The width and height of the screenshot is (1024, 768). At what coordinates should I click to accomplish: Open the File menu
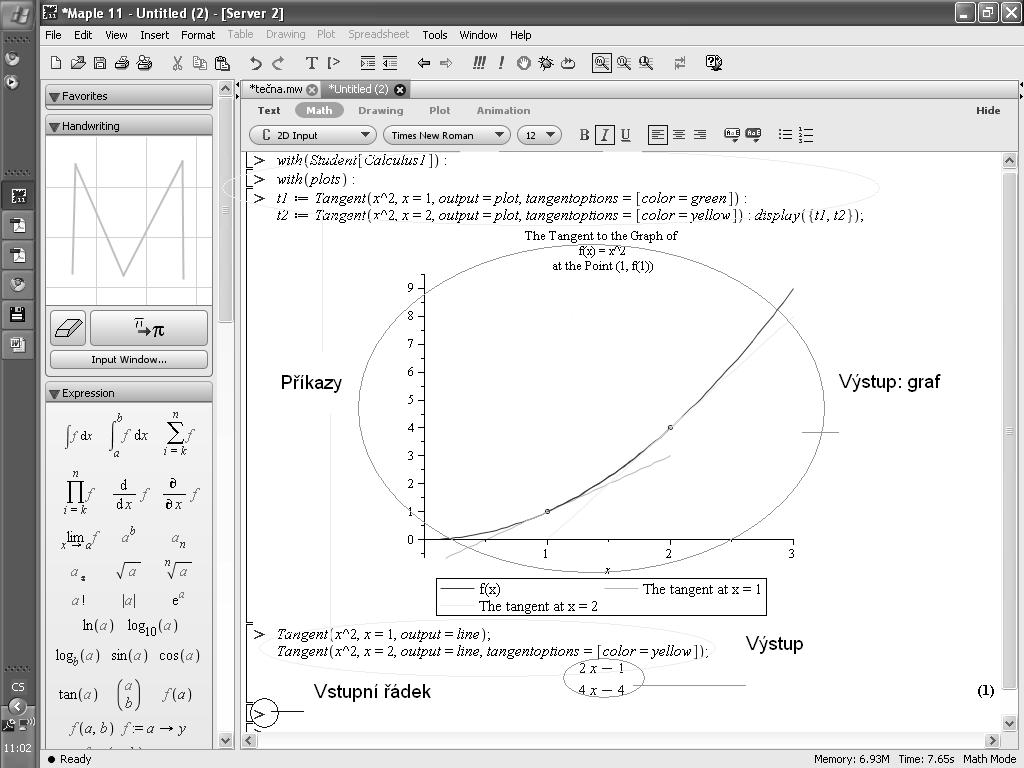54,35
